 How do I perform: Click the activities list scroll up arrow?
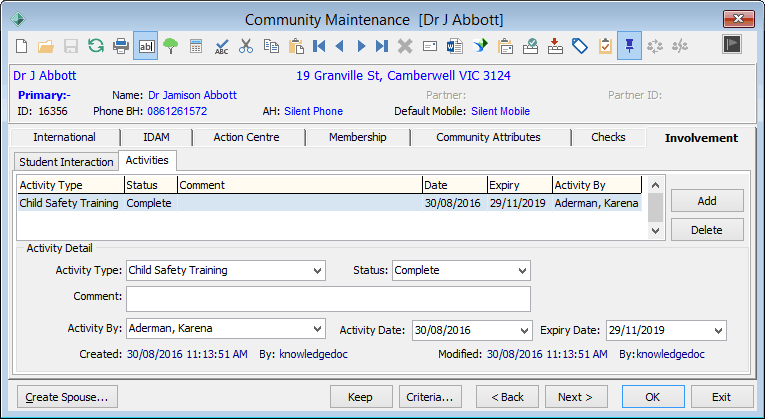656,185
